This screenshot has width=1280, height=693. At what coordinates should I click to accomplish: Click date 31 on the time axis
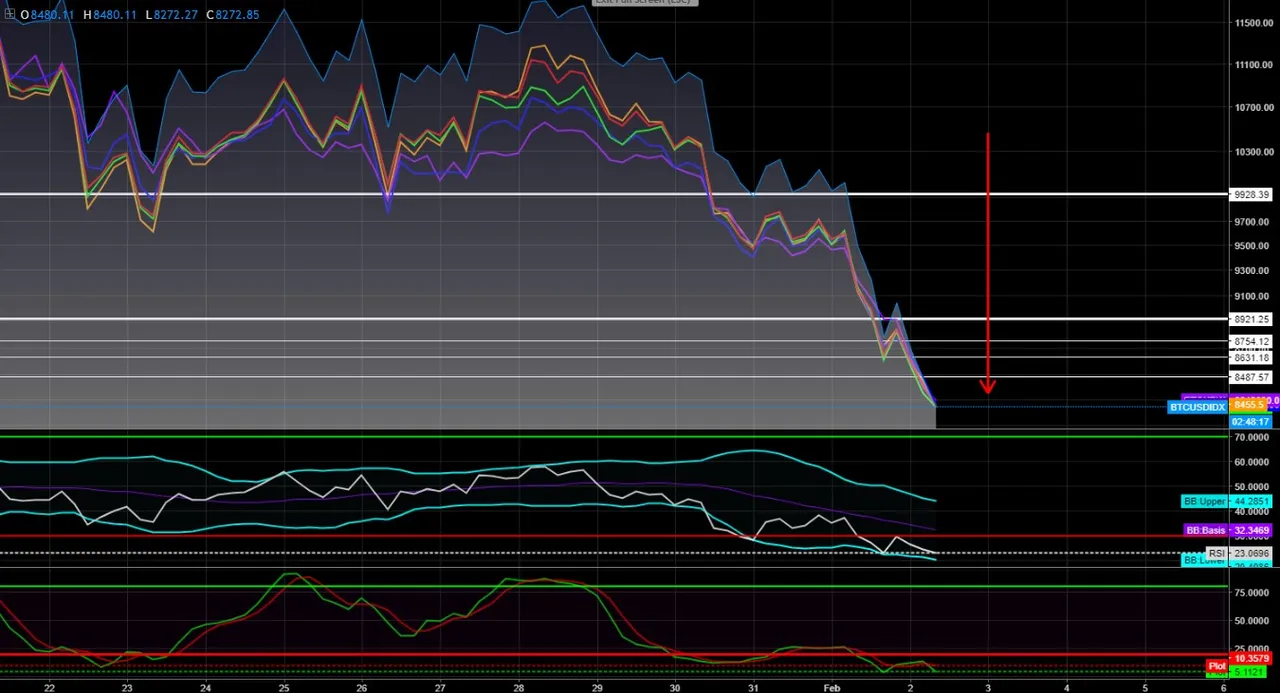coord(753,687)
